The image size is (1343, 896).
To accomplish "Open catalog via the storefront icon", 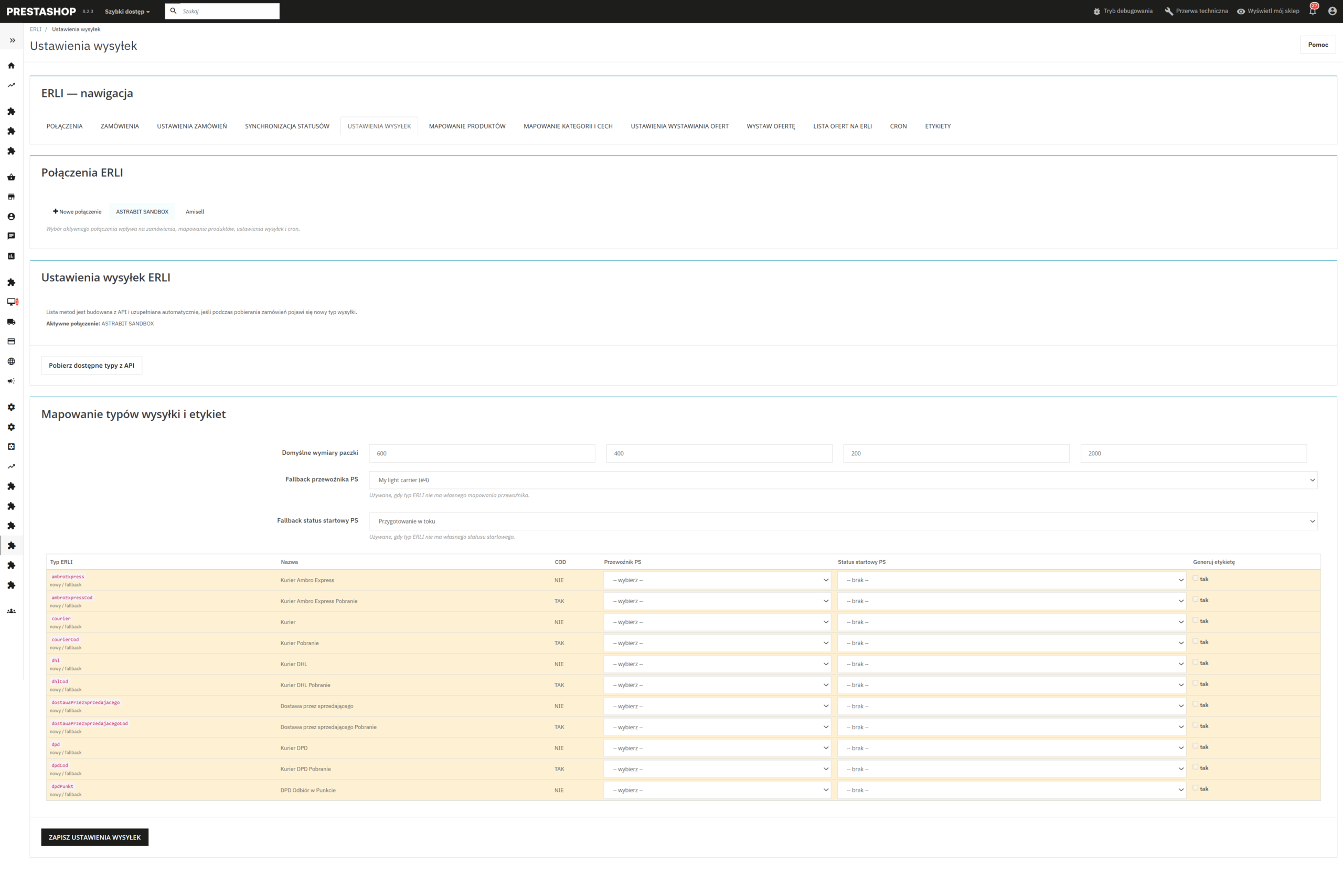I will pyautogui.click(x=12, y=197).
